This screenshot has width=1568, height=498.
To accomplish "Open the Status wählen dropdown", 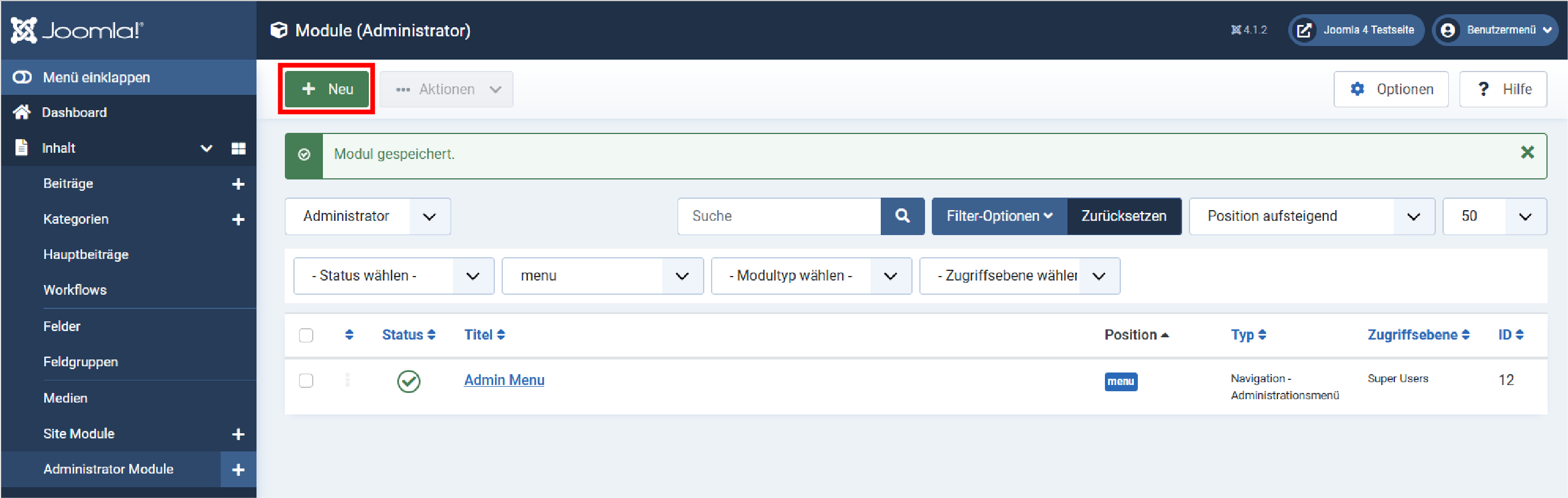I will coord(393,276).
